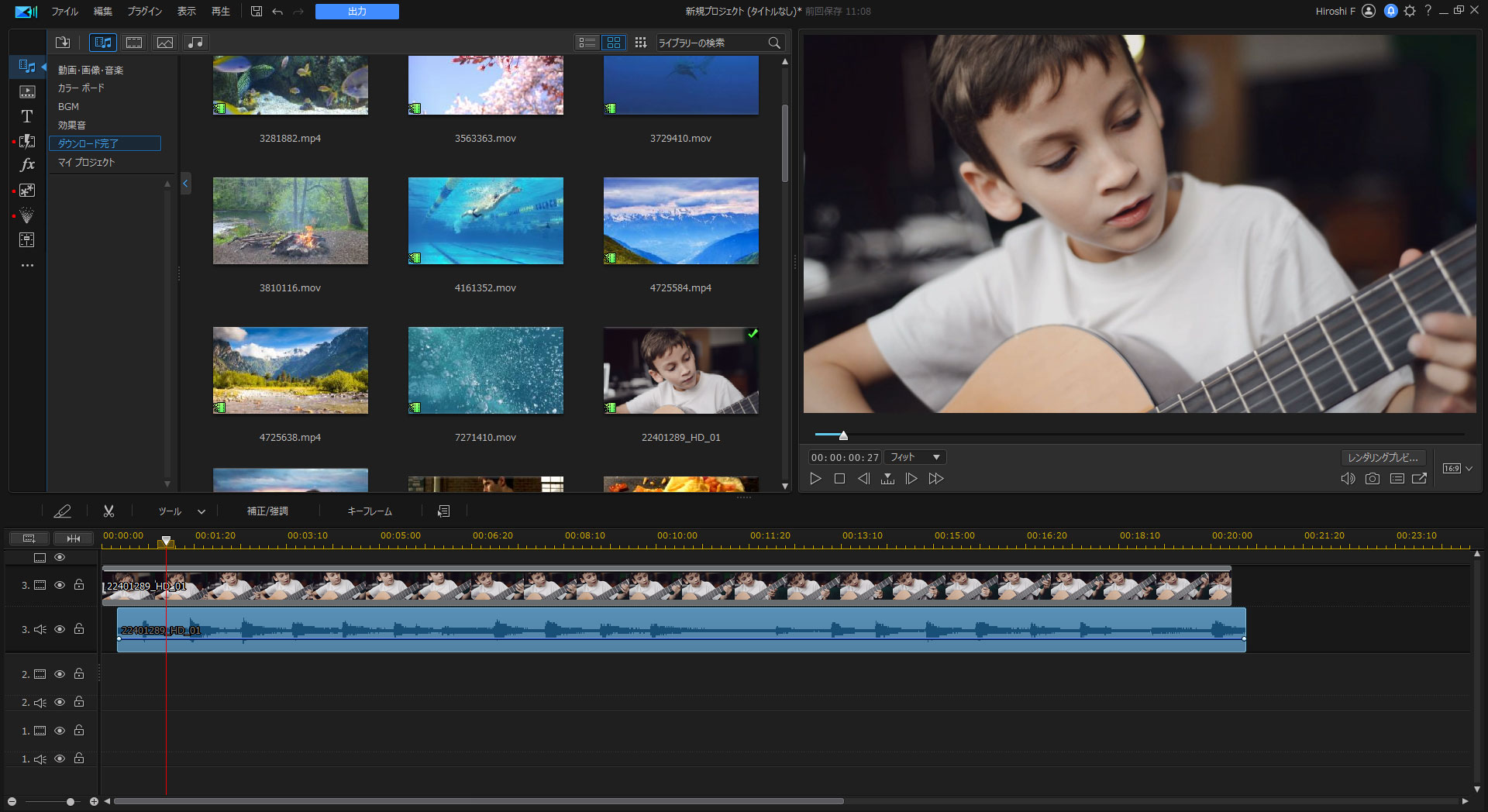
Task: Click the 出力 button
Action: [356, 12]
